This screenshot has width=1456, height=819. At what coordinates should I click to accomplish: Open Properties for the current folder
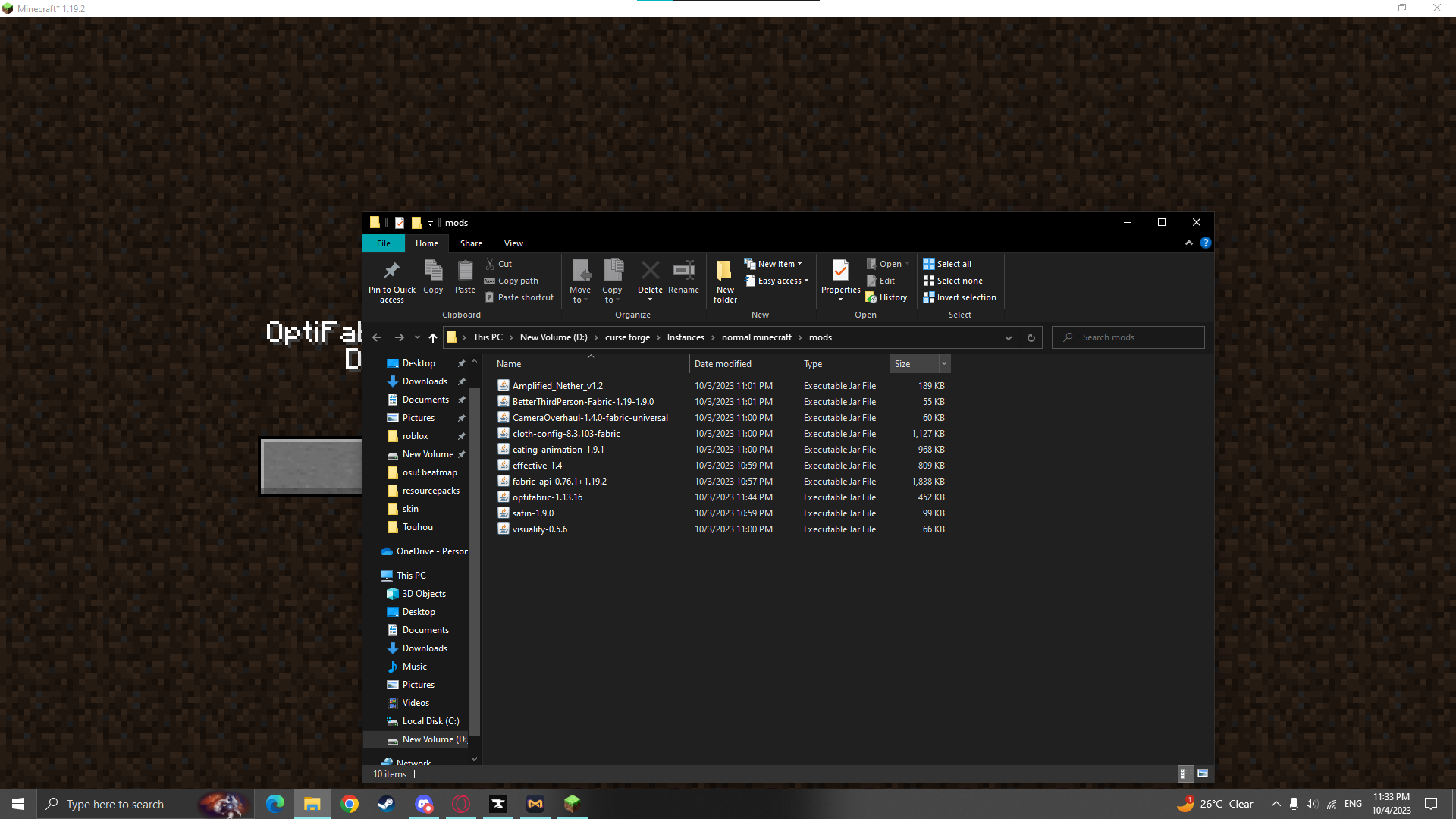[x=839, y=280]
